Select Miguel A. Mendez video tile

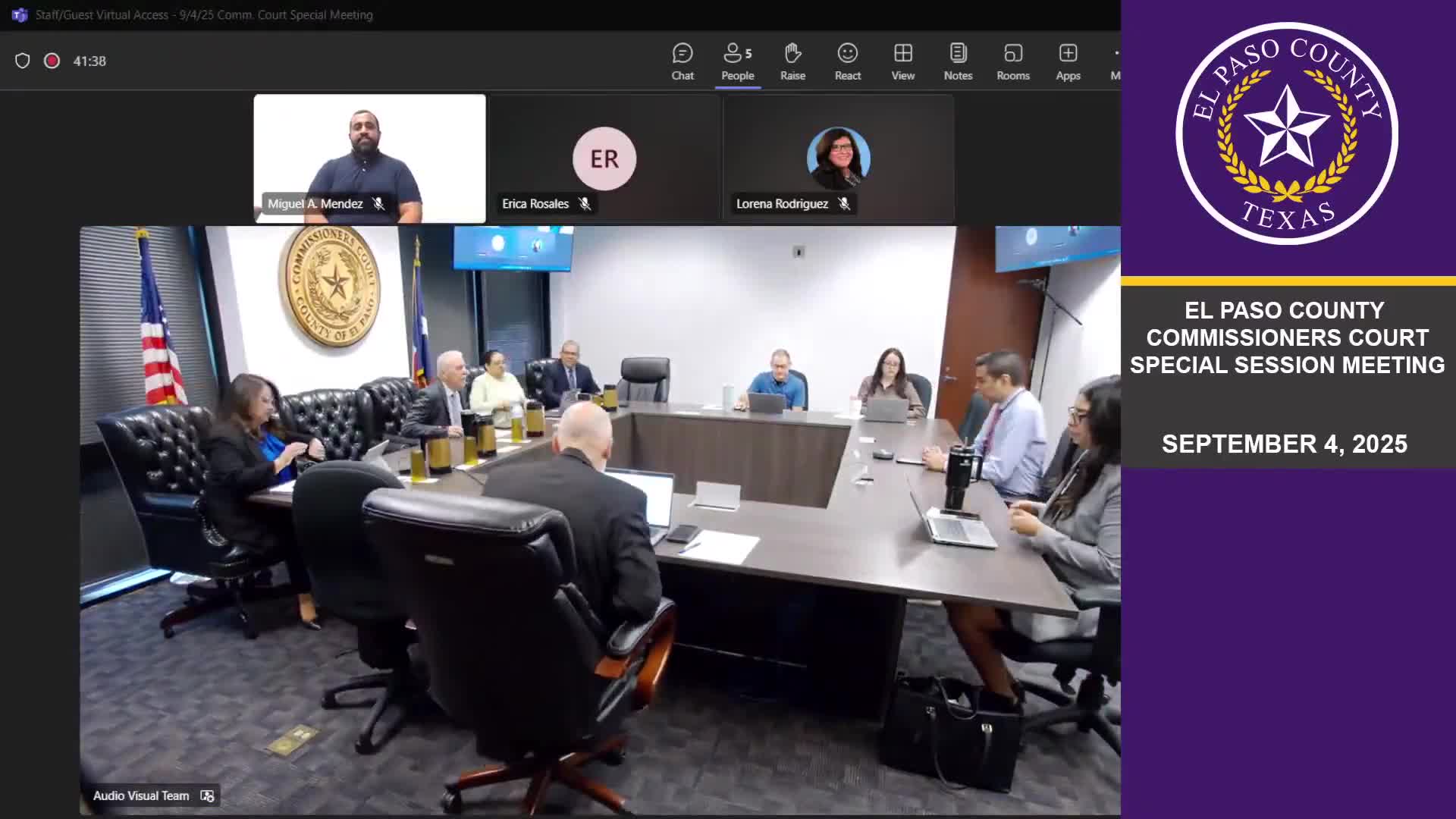point(369,152)
